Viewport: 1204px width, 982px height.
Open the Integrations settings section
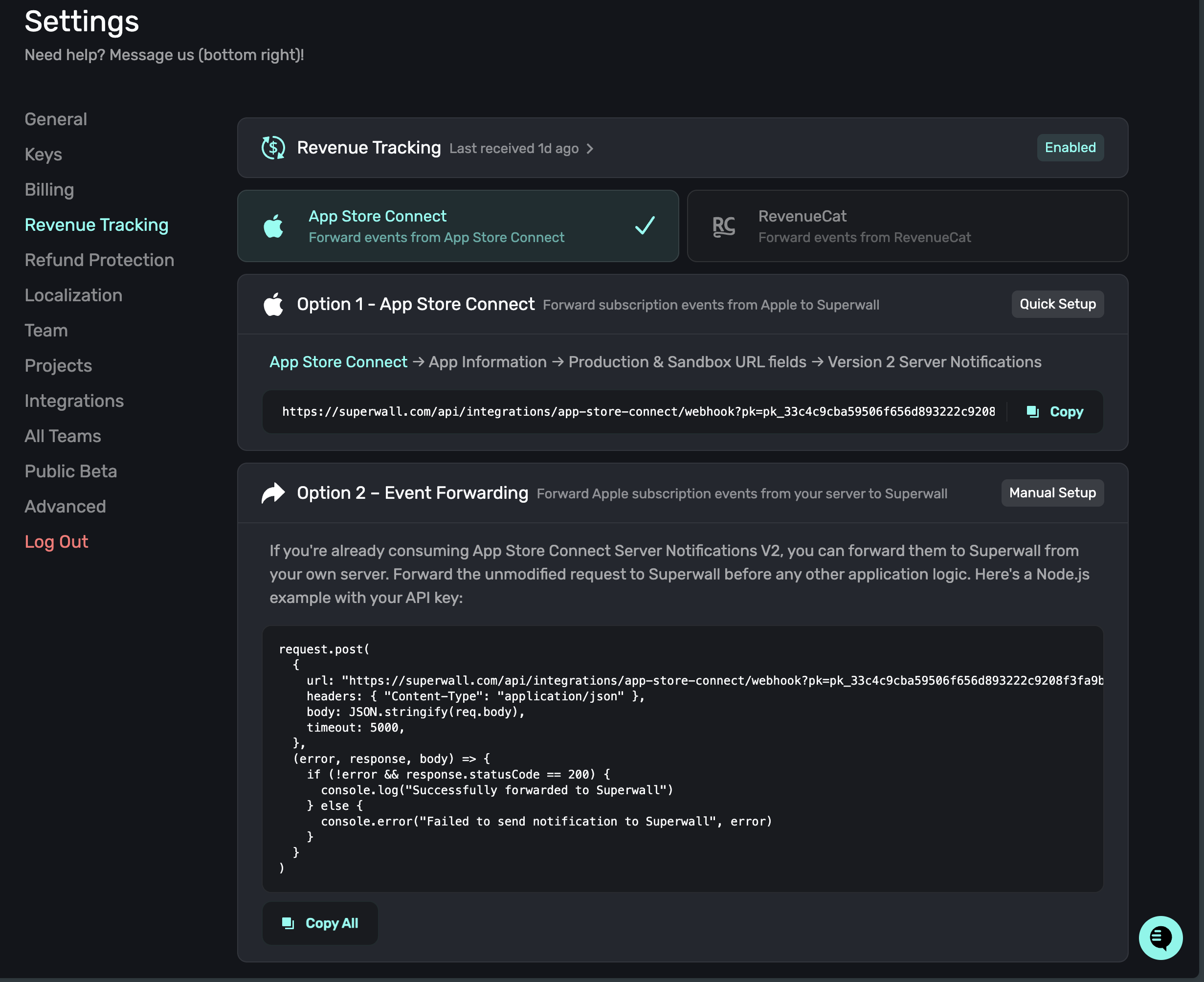(x=74, y=401)
